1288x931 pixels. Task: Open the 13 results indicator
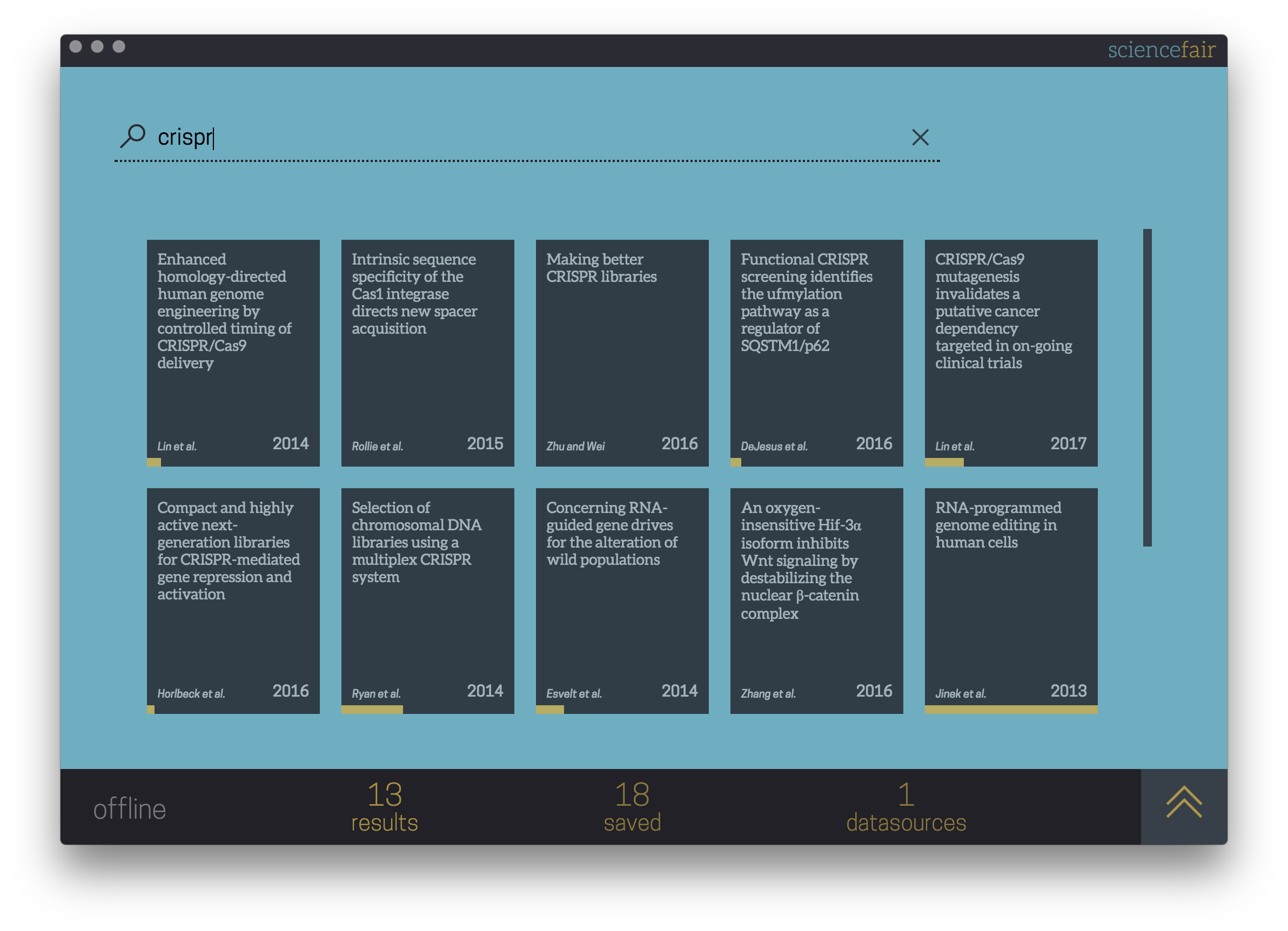(385, 807)
